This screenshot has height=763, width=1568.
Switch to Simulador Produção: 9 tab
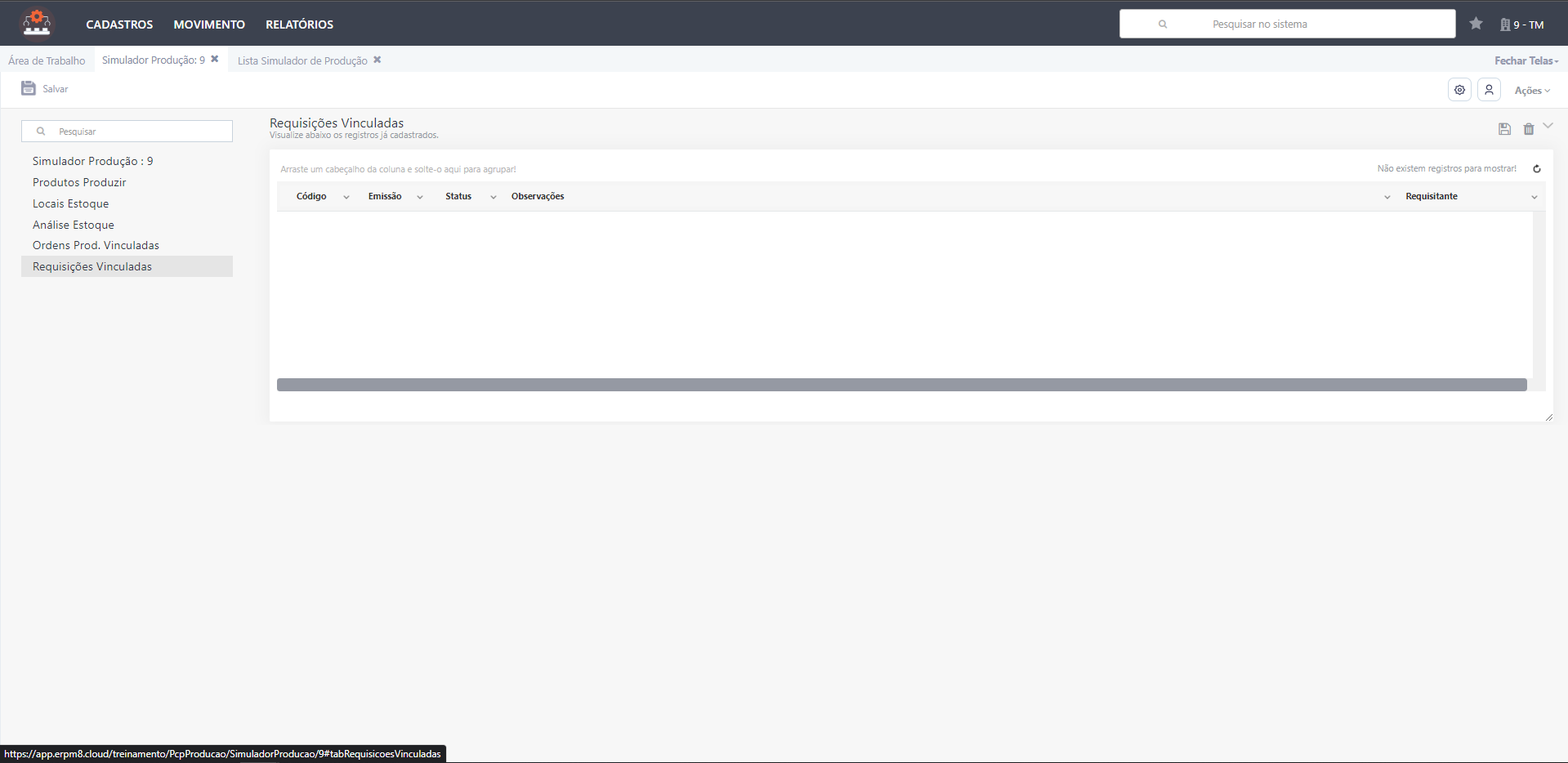[154, 60]
